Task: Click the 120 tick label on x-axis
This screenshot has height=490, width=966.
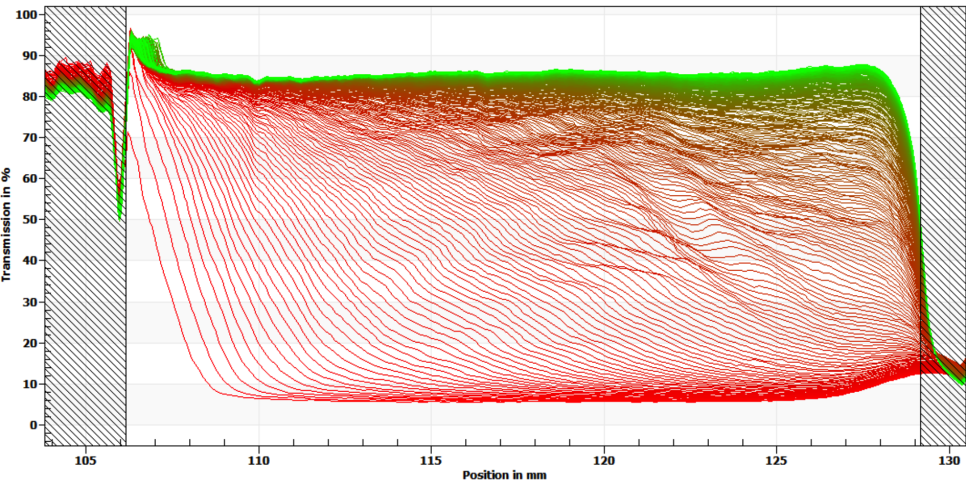Action: tap(604, 461)
